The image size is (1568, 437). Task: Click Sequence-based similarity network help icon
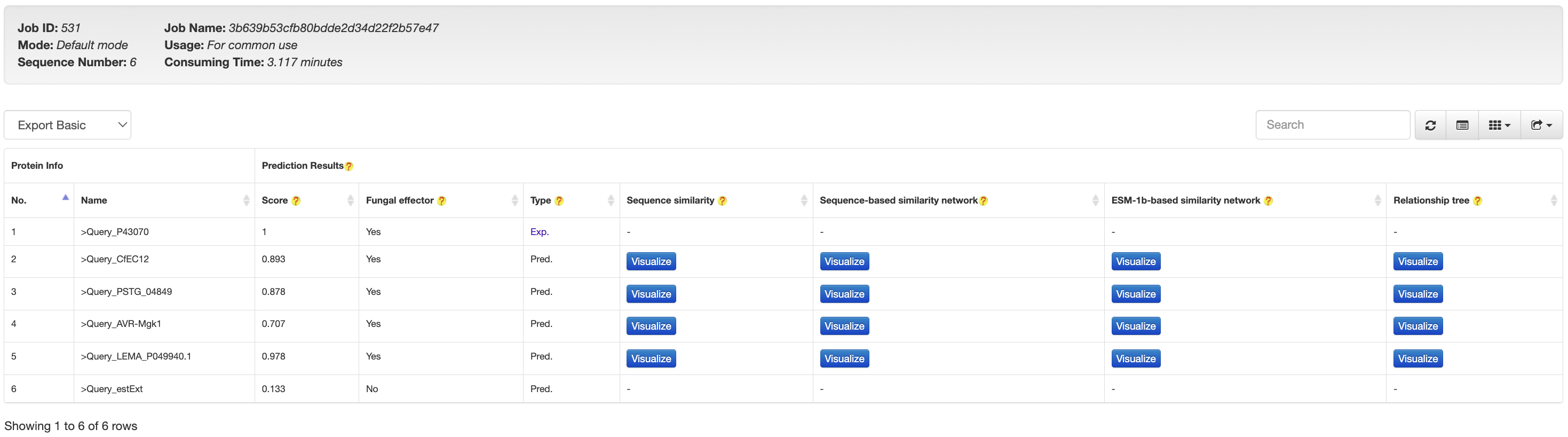pyautogui.click(x=984, y=201)
